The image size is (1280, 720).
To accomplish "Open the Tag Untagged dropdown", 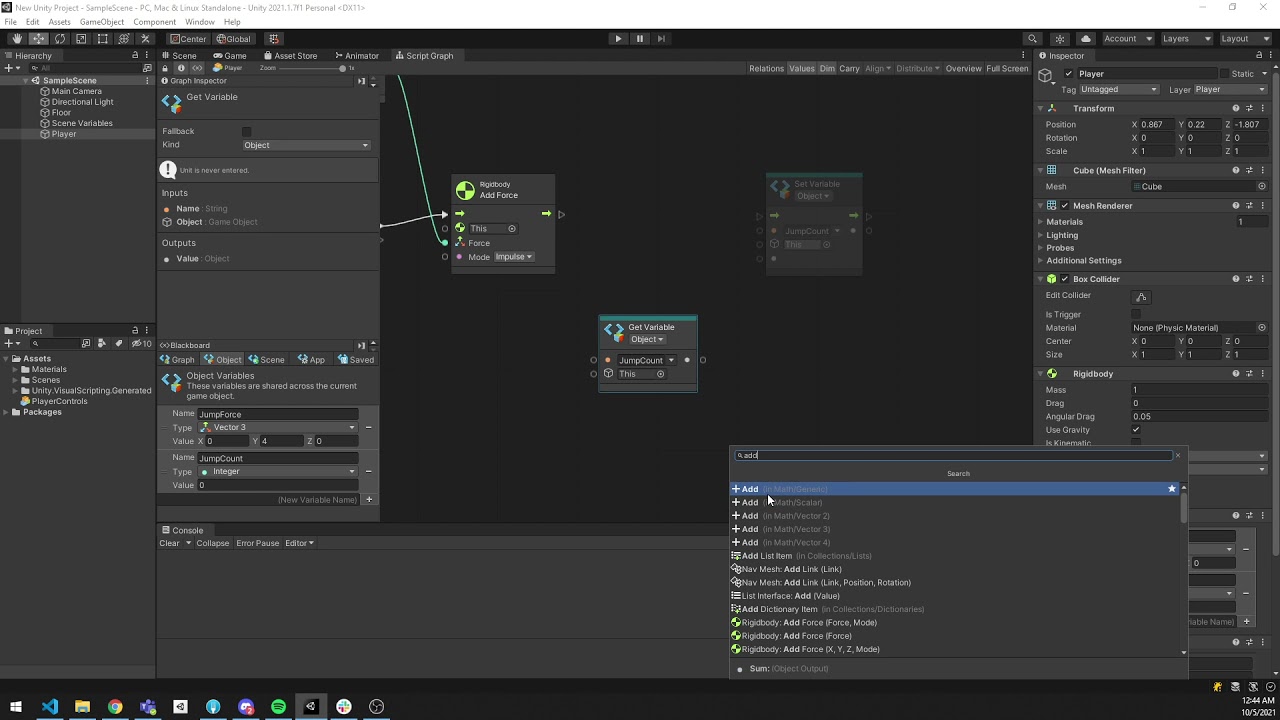I will click(x=1120, y=90).
